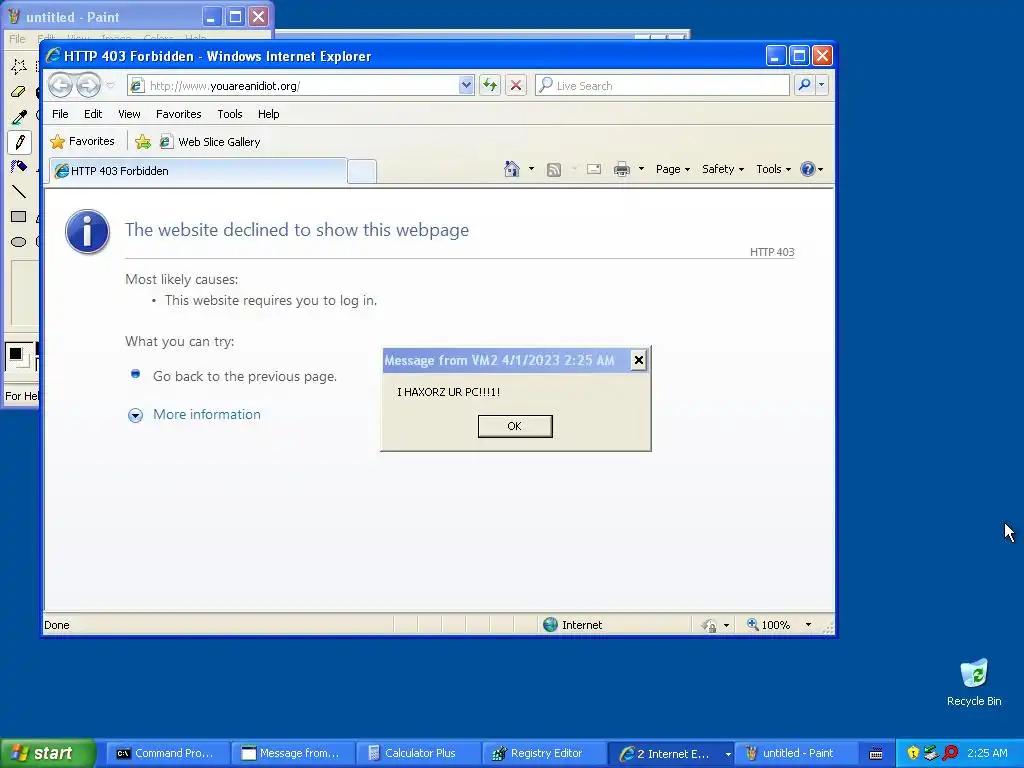The image size is (1024, 768).
Task: Expand the zoom level dropdown arrow
Action: [808, 624]
